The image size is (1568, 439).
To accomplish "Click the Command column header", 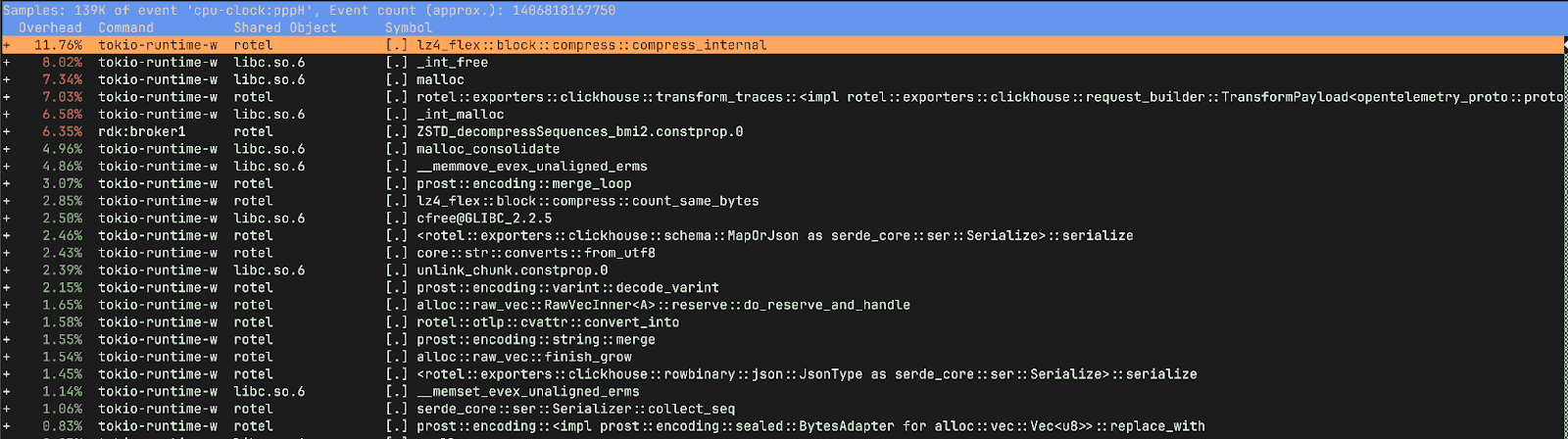I will tap(125, 27).
